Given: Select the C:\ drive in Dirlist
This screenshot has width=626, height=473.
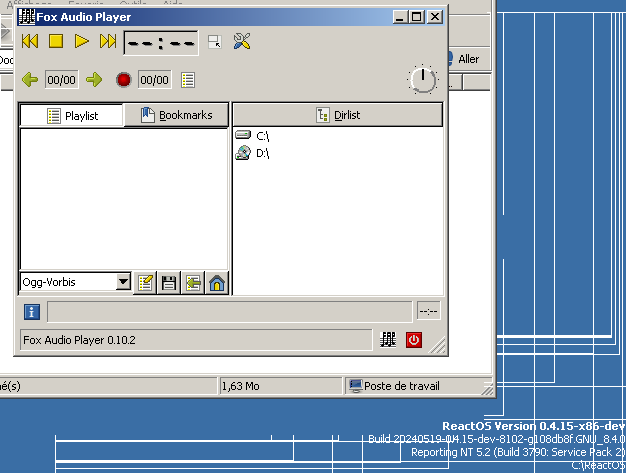Looking at the screenshot, I should click(x=252, y=136).
